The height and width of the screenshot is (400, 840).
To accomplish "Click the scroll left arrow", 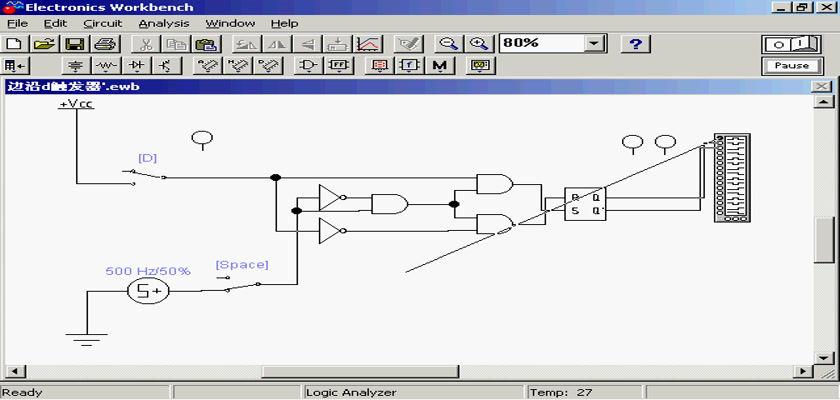I will click(x=13, y=372).
